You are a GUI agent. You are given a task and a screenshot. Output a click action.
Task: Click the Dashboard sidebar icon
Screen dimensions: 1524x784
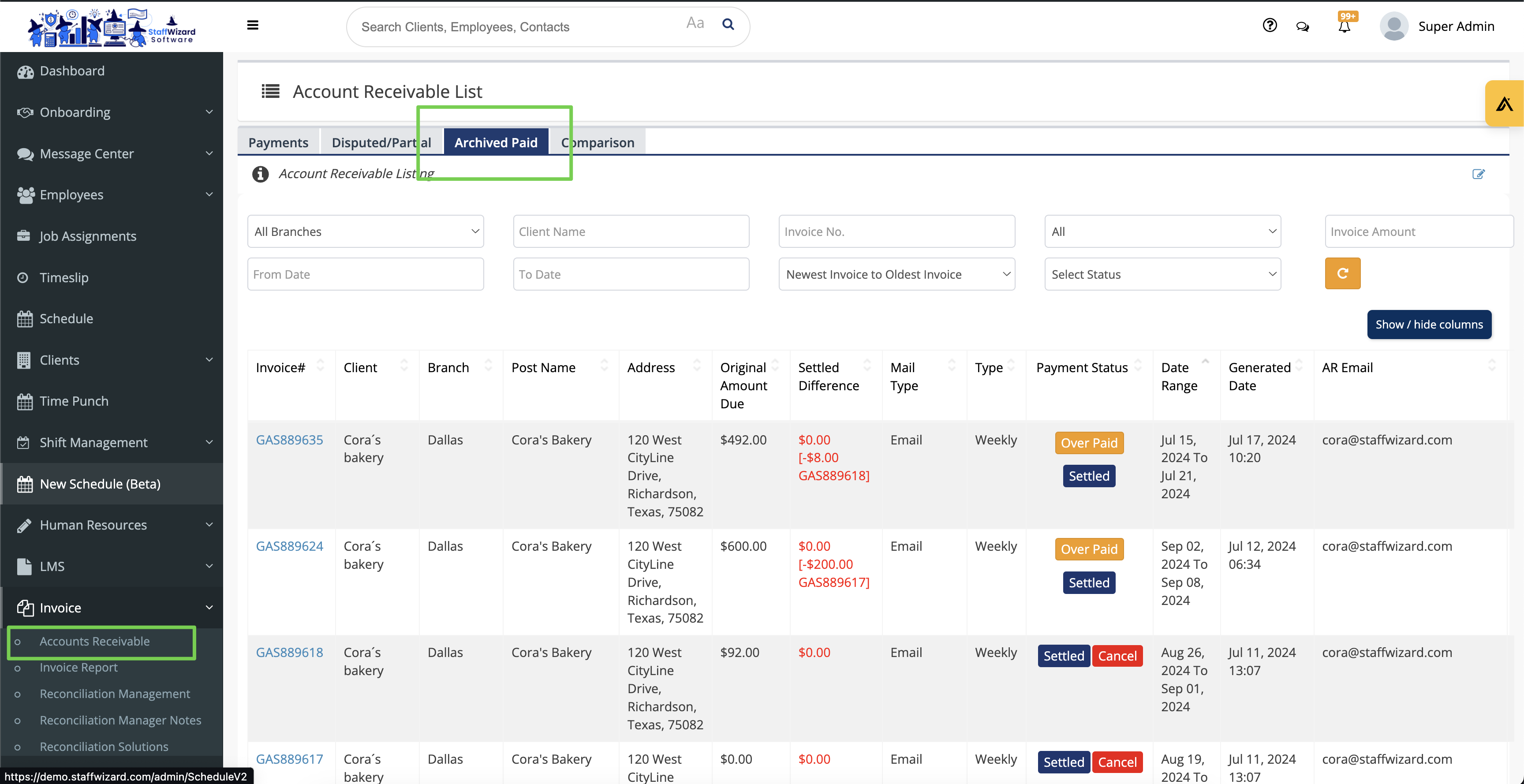(x=25, y=71)
